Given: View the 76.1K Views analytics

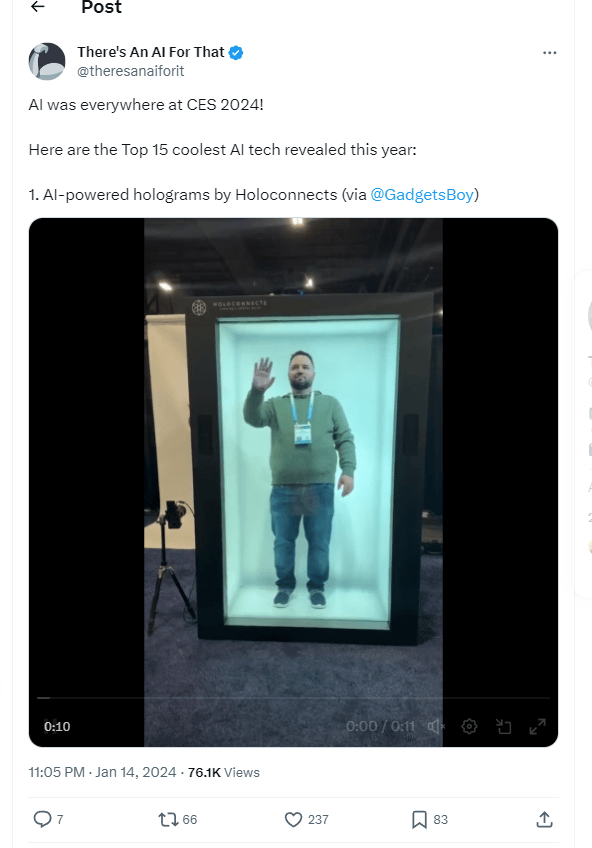Looking at the screenshot, I should (224, 772).
